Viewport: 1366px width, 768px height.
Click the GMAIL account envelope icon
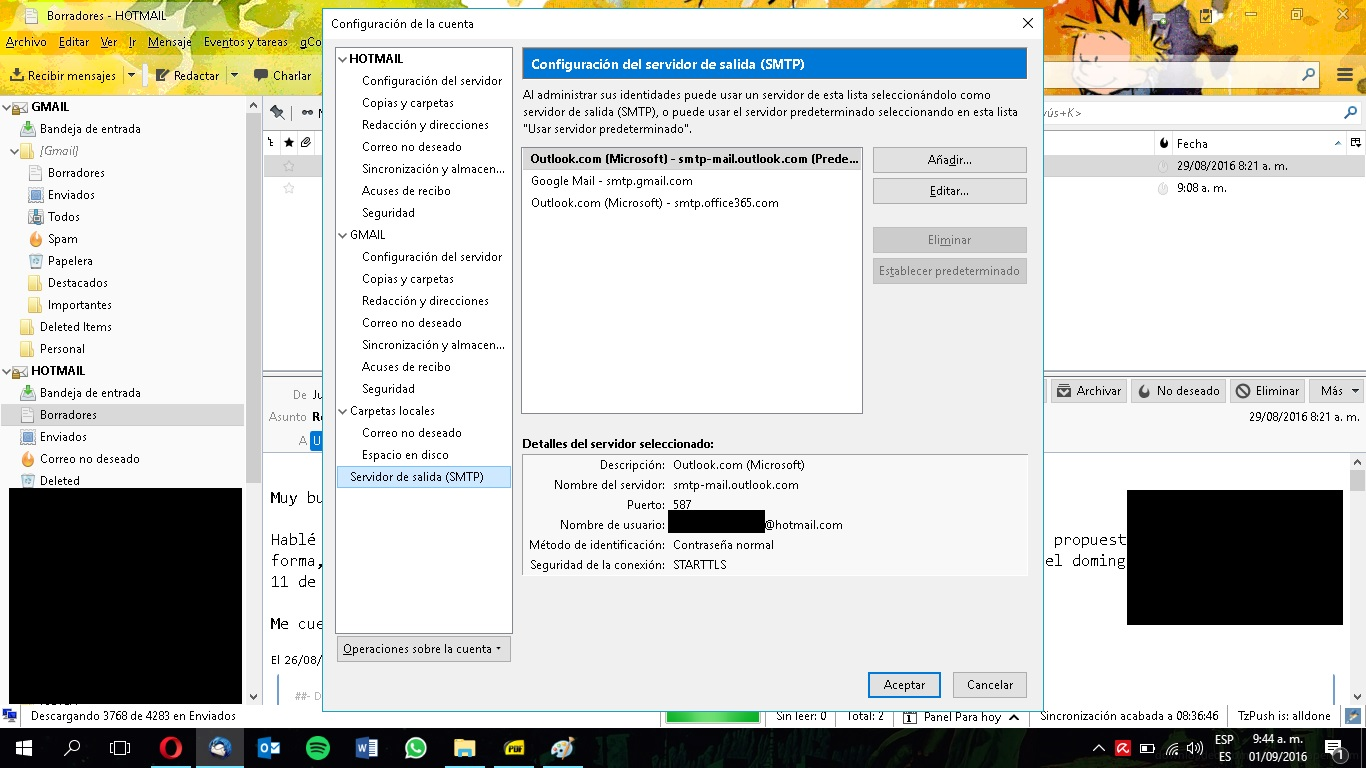19,107
